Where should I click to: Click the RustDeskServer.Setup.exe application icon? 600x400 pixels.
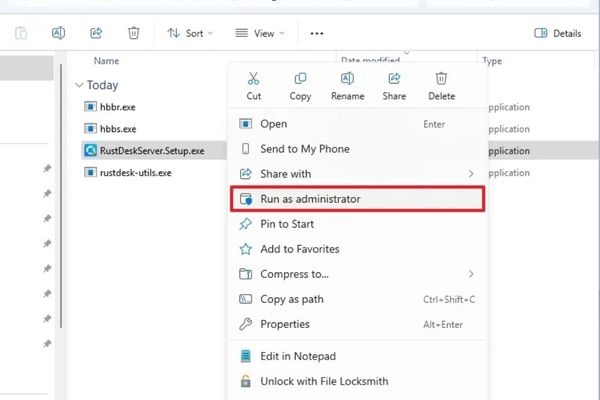90,150
